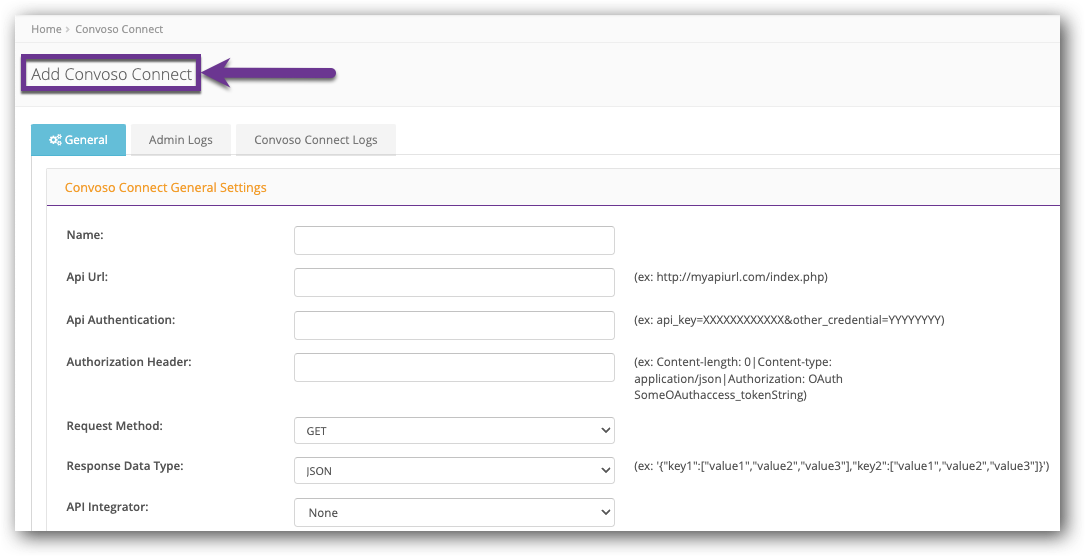Open the General tab

click(78, 140)
